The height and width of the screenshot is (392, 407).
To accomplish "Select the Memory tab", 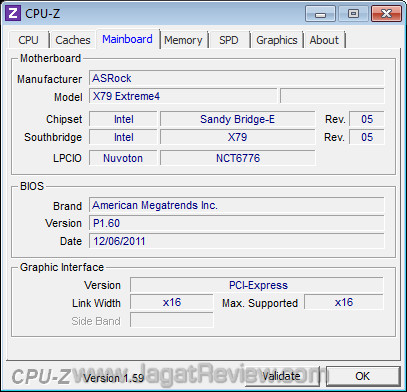I will pos(183,40).
